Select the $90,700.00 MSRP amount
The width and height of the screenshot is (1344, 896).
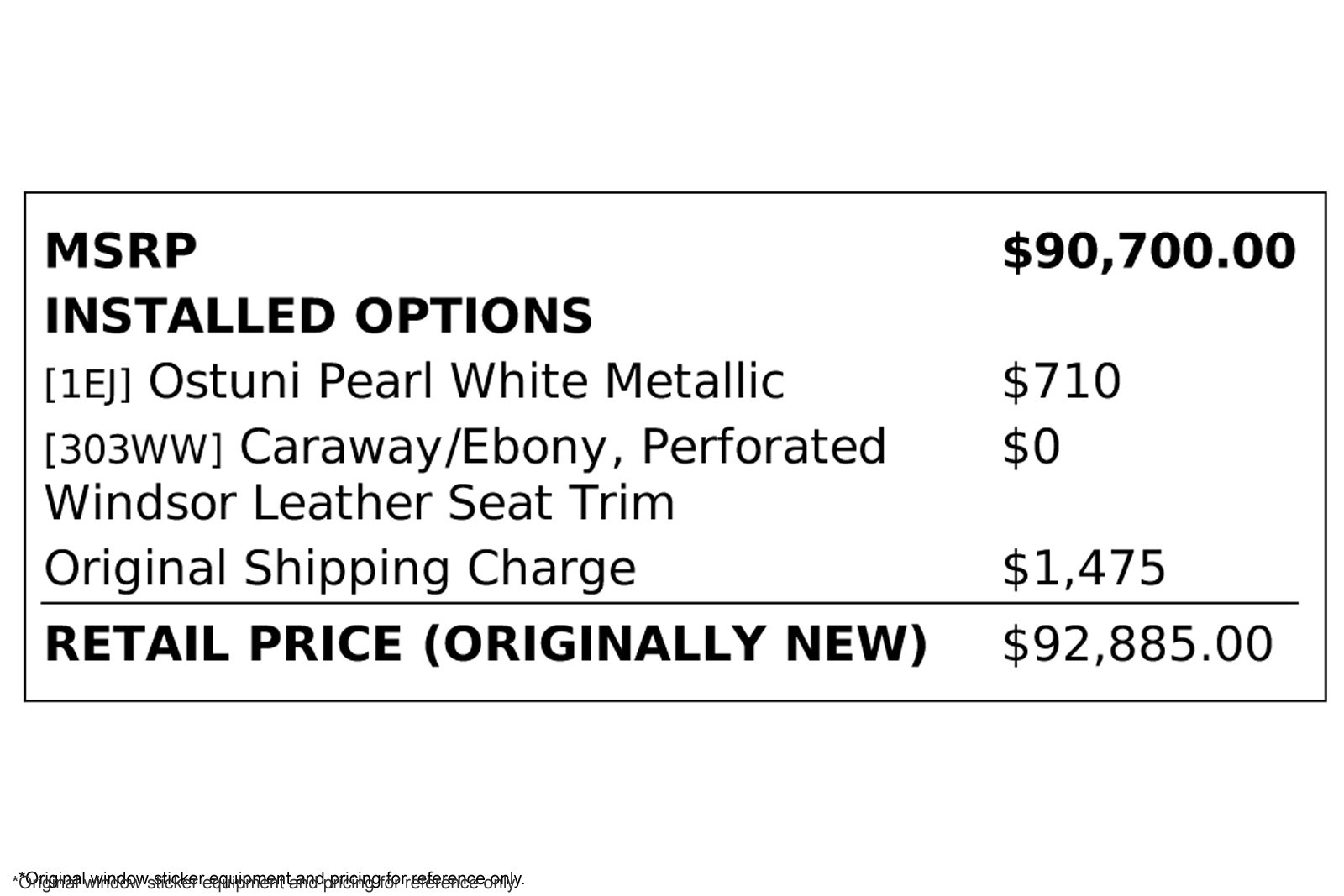(x=1148, y=251)
